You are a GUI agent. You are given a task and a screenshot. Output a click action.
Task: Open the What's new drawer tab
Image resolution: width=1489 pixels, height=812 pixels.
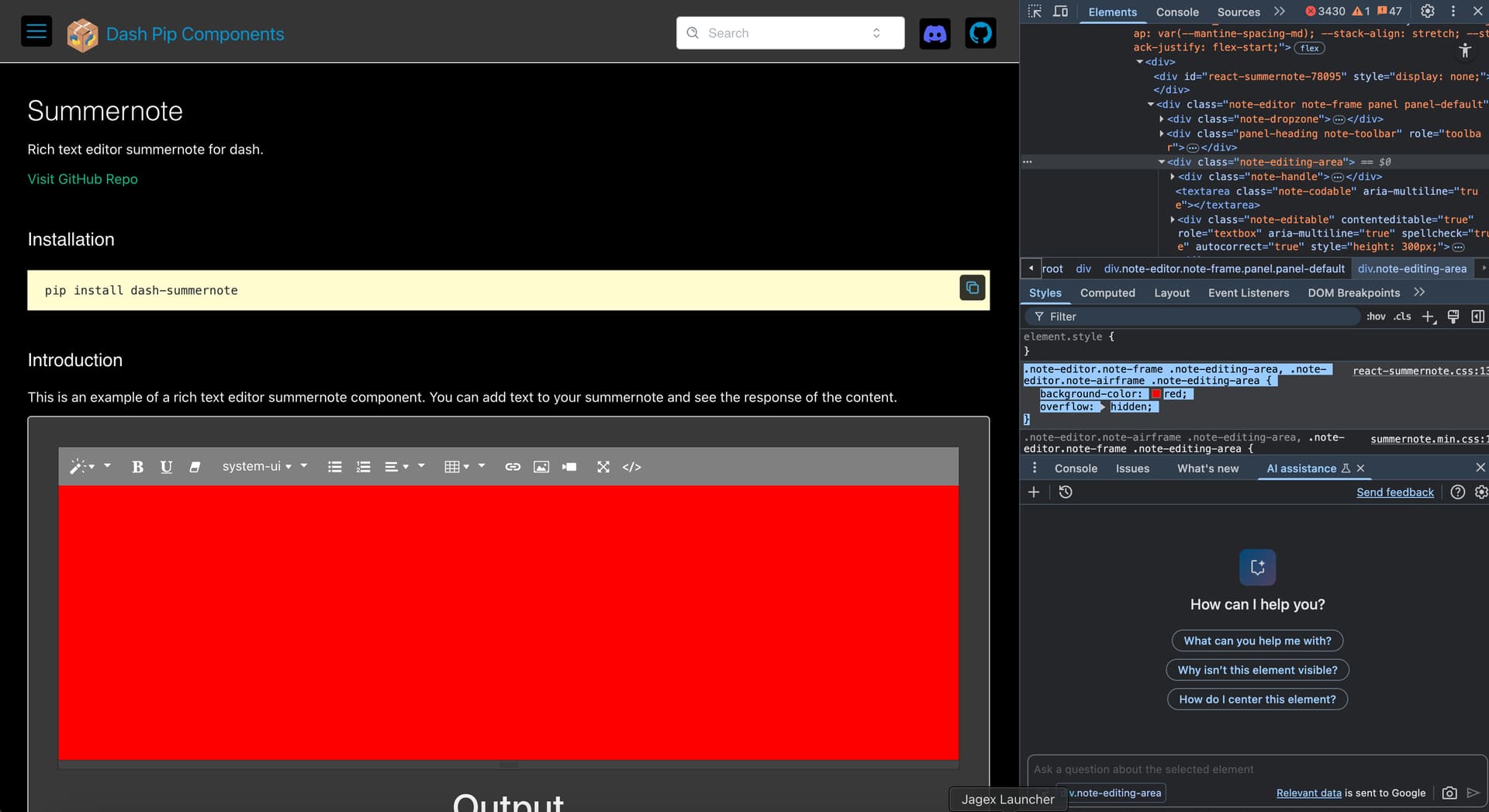coord(1207,468)
